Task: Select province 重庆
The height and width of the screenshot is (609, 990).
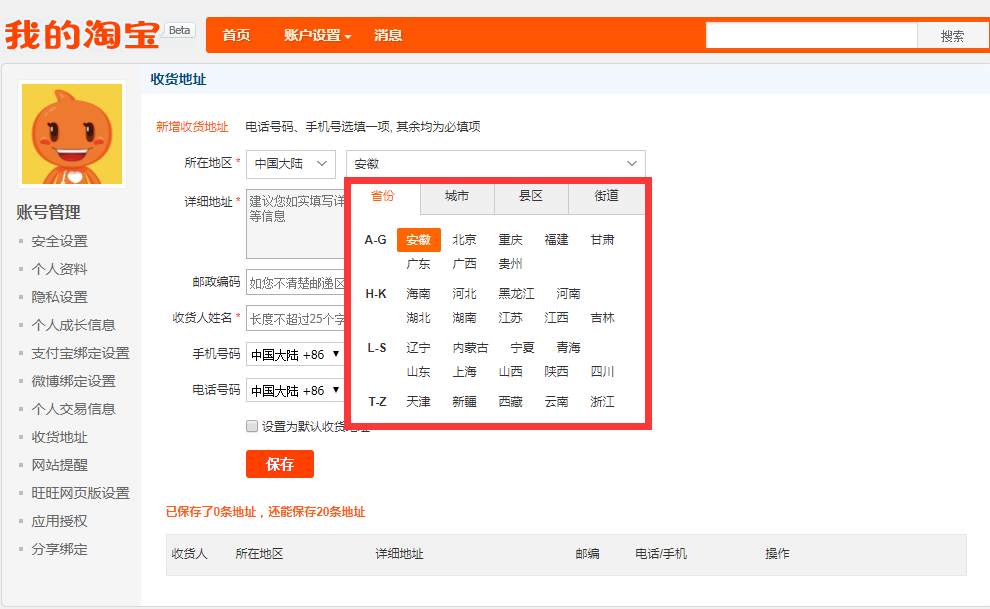Action: click(510, 240)
